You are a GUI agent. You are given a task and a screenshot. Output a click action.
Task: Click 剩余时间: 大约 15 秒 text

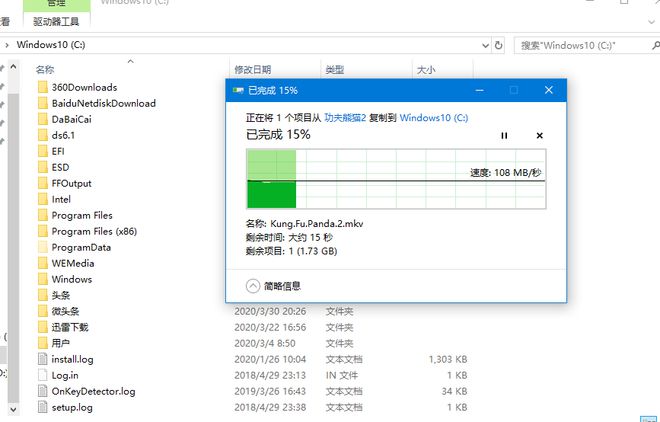289,237
